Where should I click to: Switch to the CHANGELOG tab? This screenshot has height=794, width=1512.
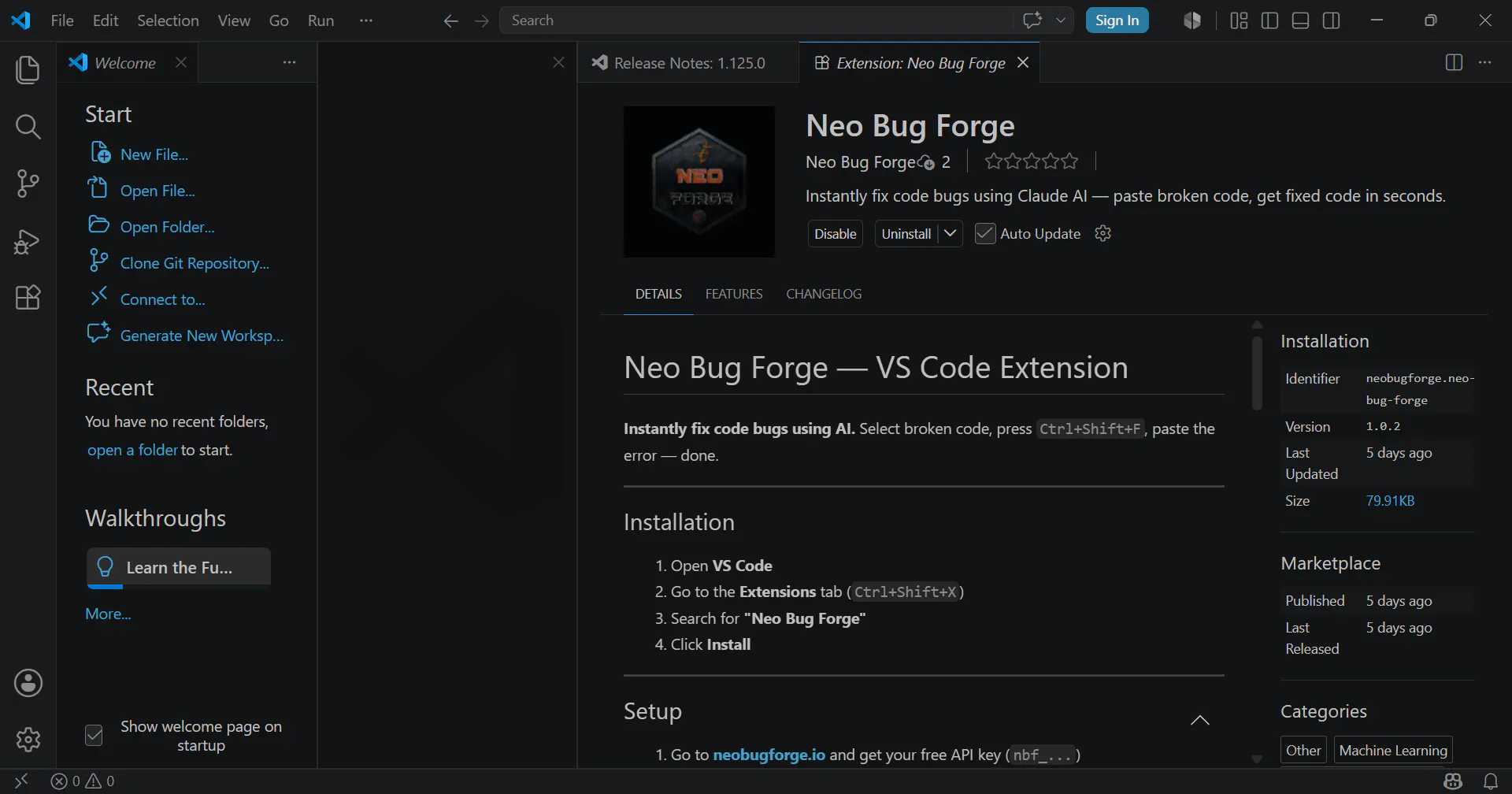click(824, 294)
